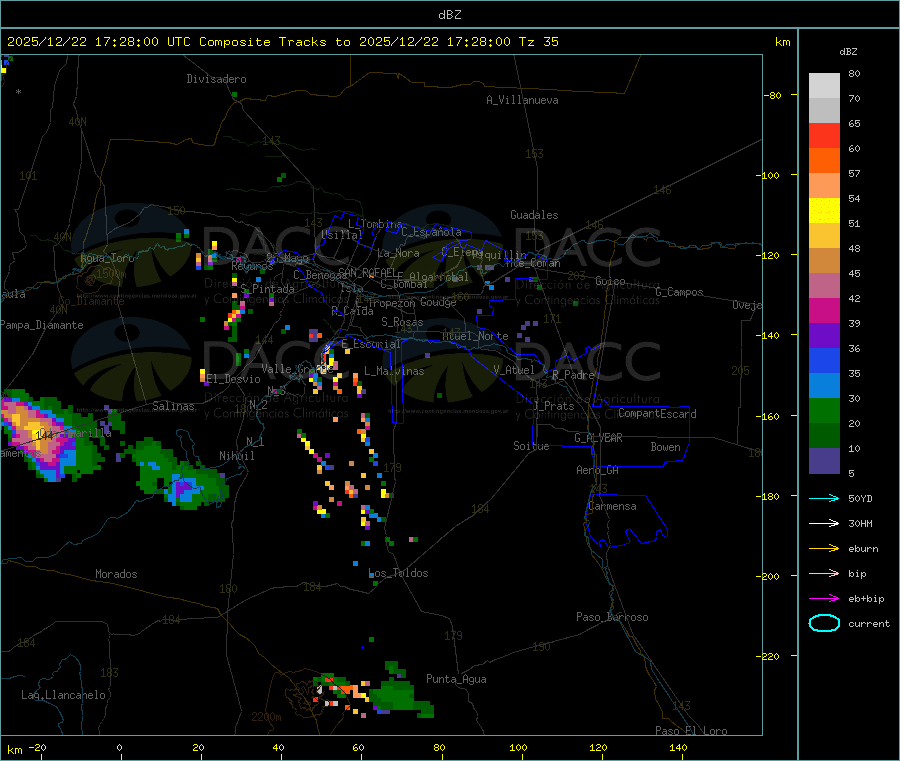This screenshot has width=900, height=761.
Task: Click the 'Salinas' map label
Action: (173, 406)
